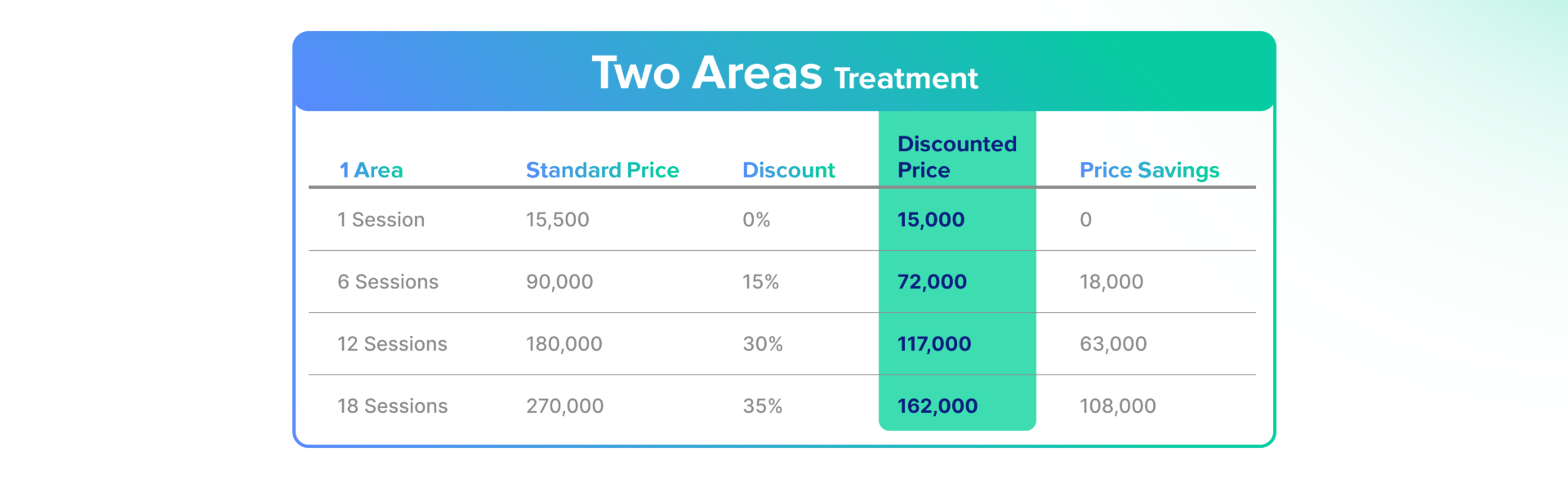The width and height of the screenshot is (1568, 479).
Task: Click the "Two Areas Treatment" title banner
Action: coord(784,73)
